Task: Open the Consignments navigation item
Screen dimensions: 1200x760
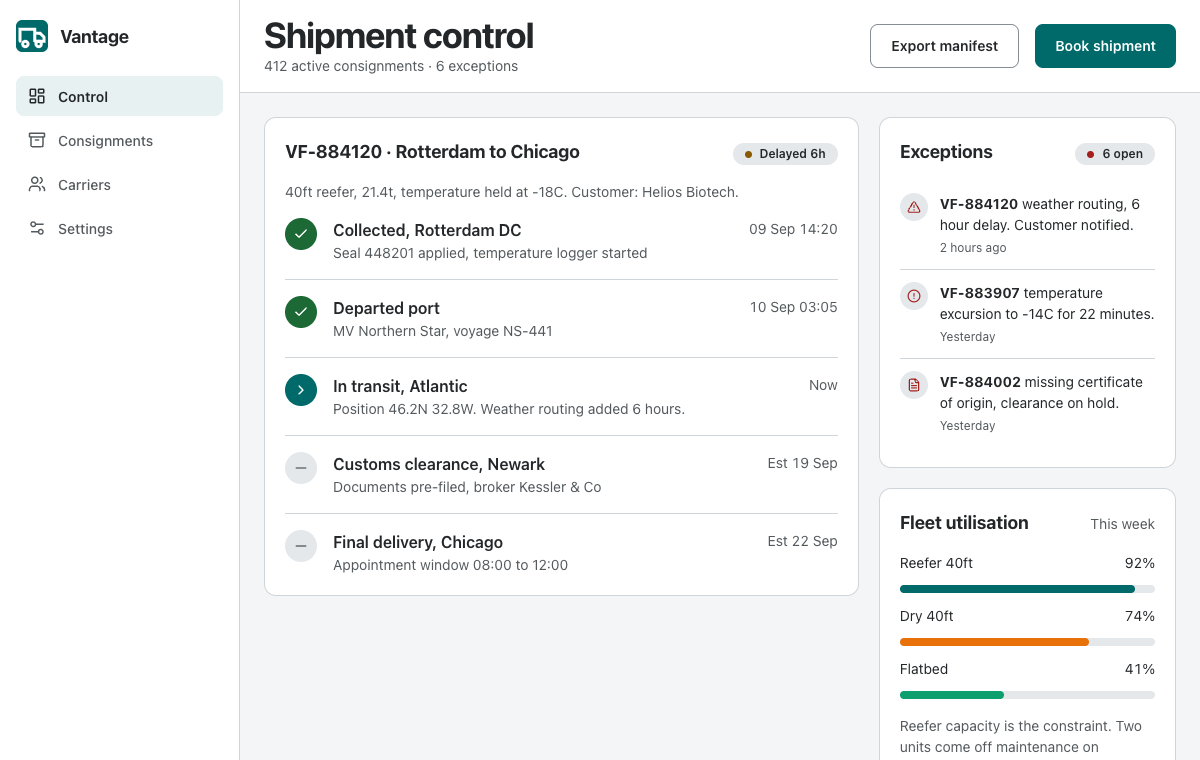Action: 119,140
